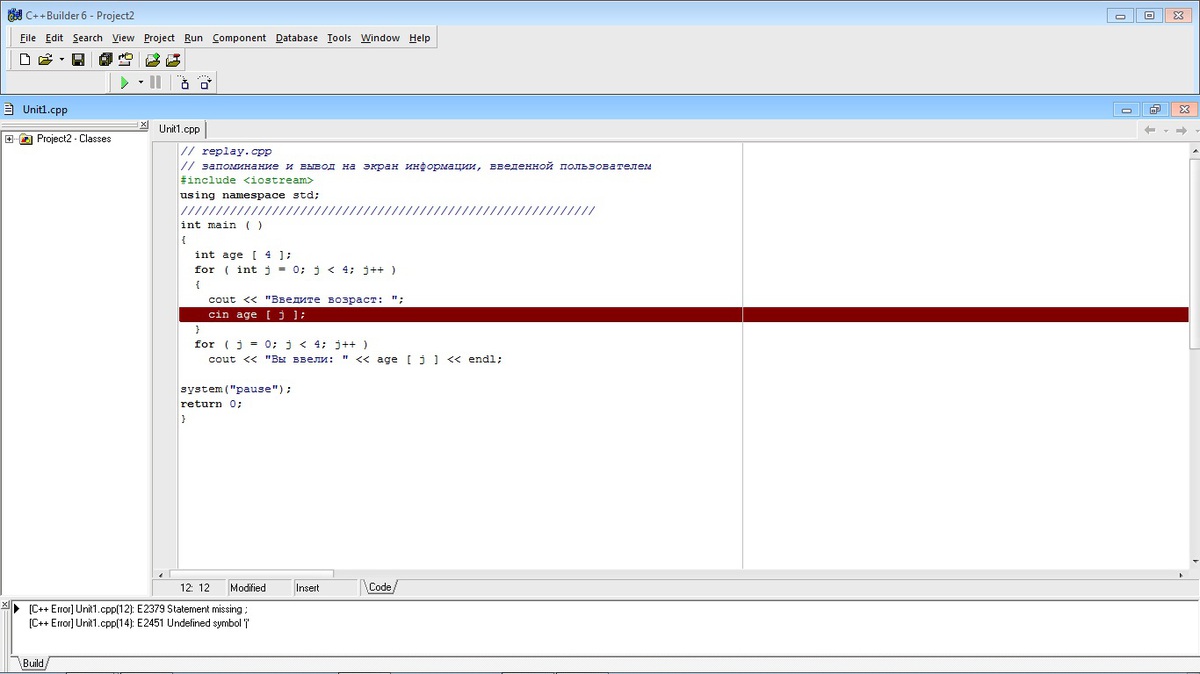Run the program with the green arrow
Screen dimensions: 1200x674
(x=125, y=83)
